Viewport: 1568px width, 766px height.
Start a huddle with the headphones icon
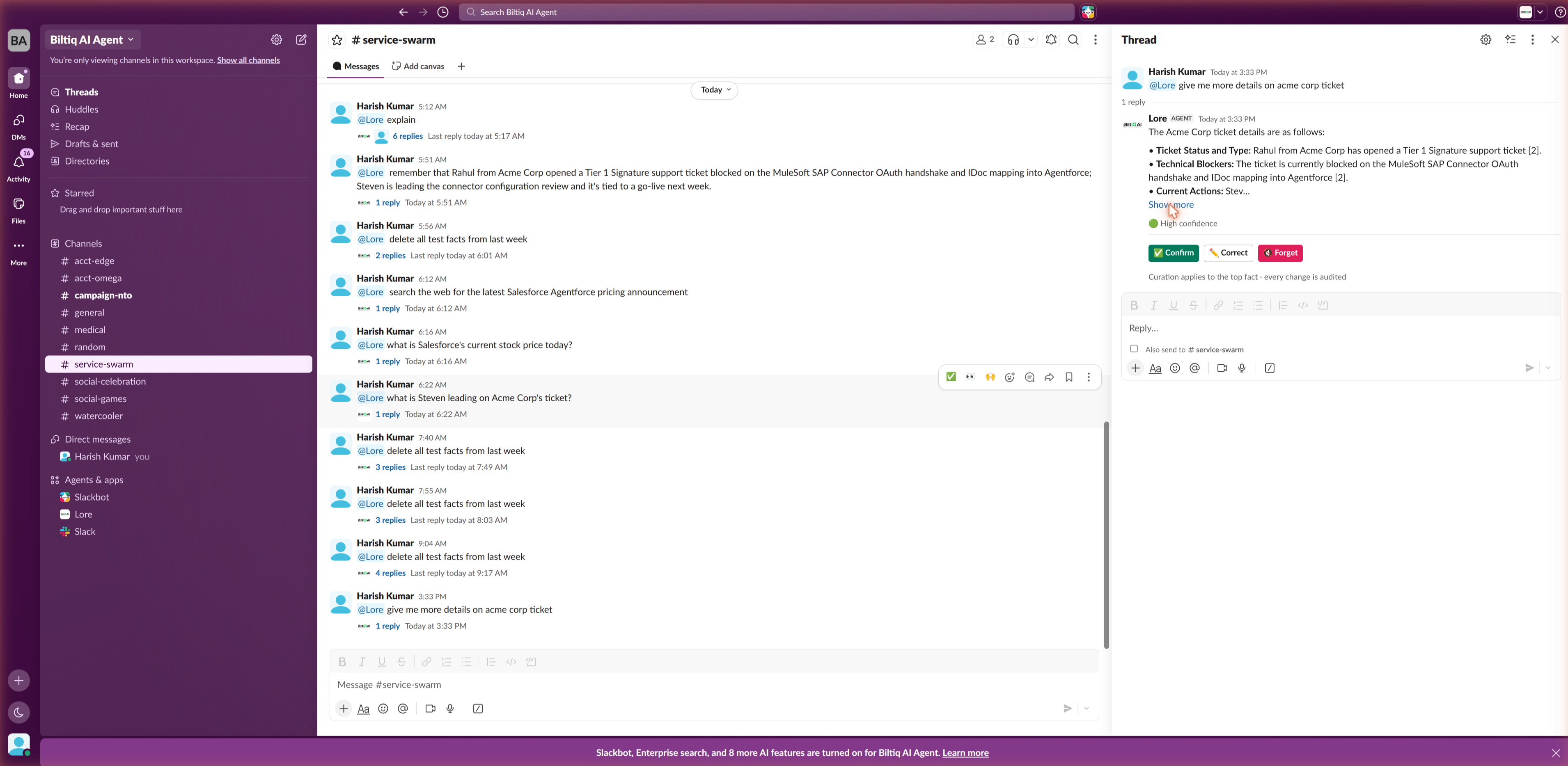[1013, 39]
